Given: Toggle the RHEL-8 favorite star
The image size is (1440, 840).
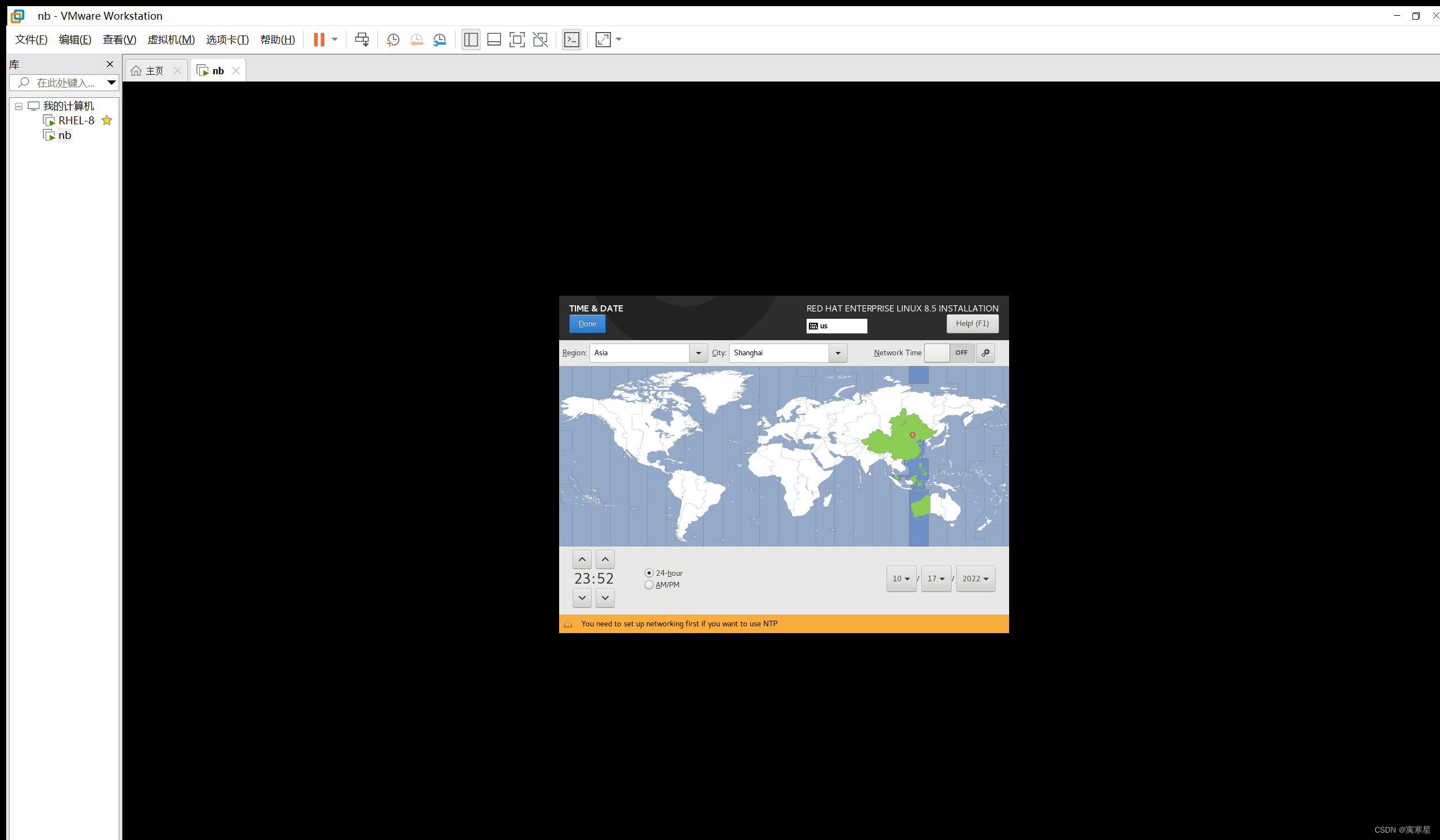Looking at the screenshot, I should (x=107, y=120).
